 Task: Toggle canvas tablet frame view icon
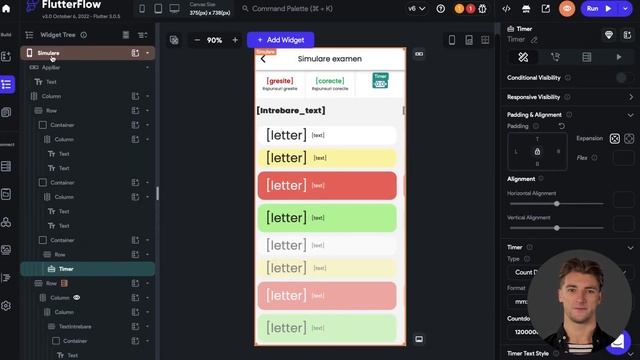469,40
